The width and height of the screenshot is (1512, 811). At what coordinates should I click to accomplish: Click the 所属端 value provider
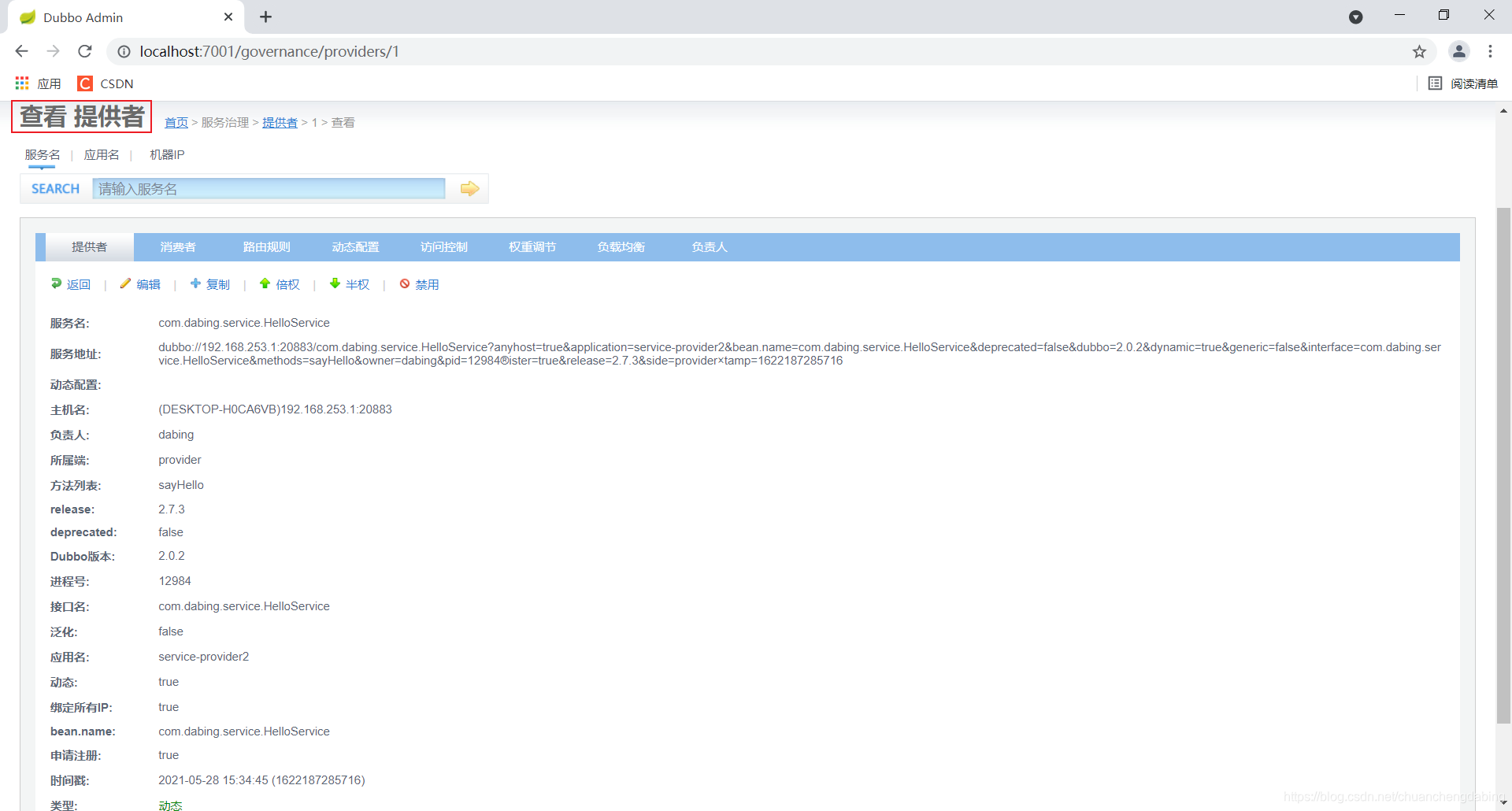[x=180, y=460]
